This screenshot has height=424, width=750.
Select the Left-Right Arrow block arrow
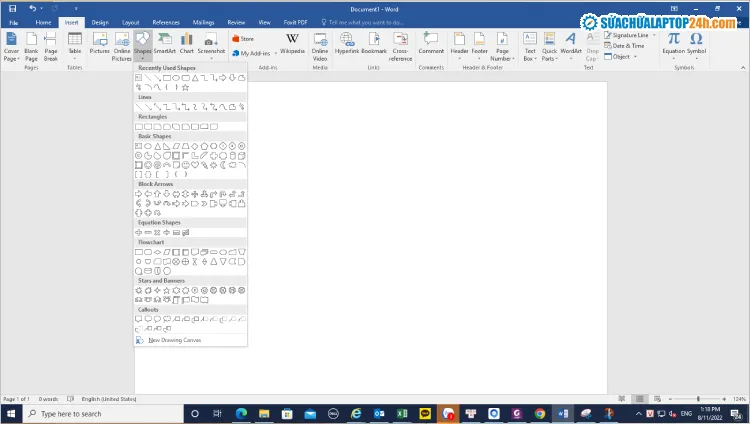point(176,194)
